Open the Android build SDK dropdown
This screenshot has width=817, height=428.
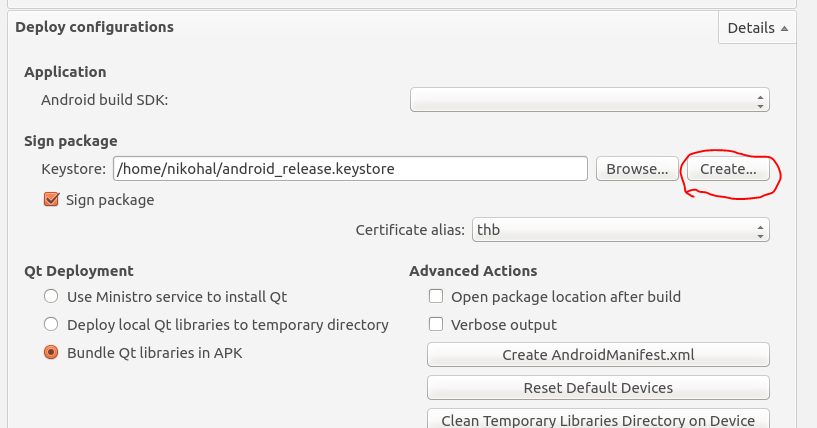point(590,100)
